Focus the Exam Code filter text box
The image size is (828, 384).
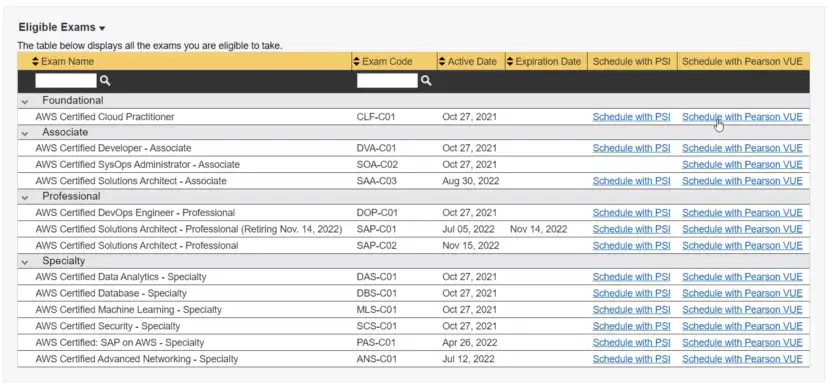387,80
